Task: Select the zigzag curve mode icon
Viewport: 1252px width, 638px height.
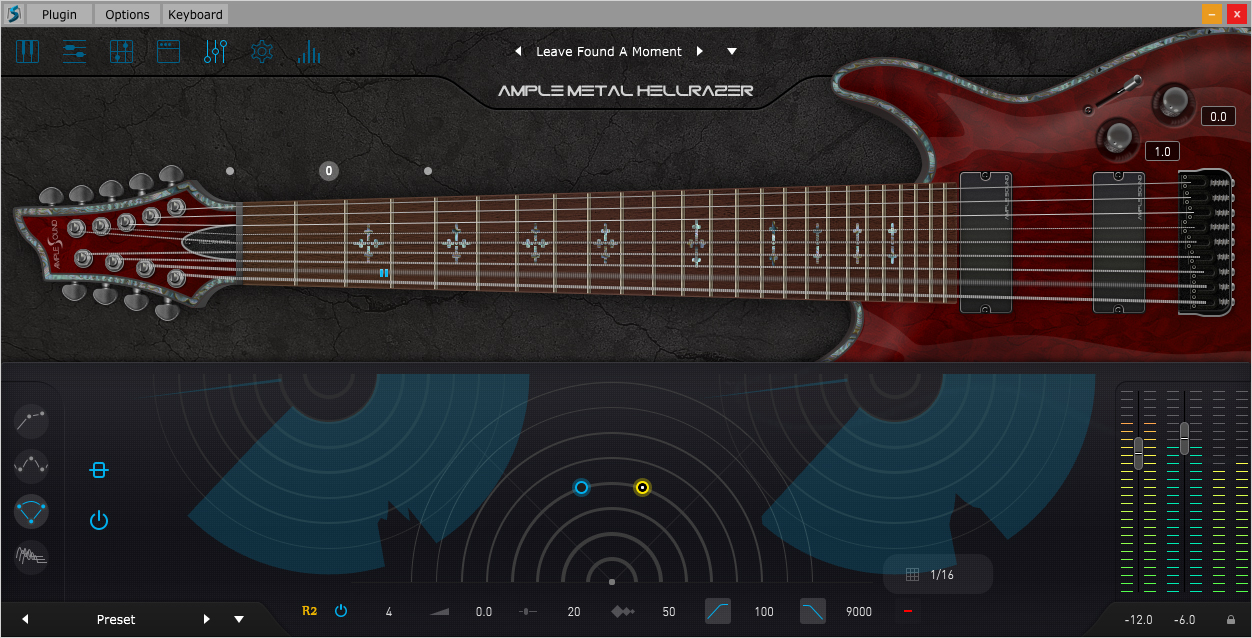Action: tap(32, 465)
